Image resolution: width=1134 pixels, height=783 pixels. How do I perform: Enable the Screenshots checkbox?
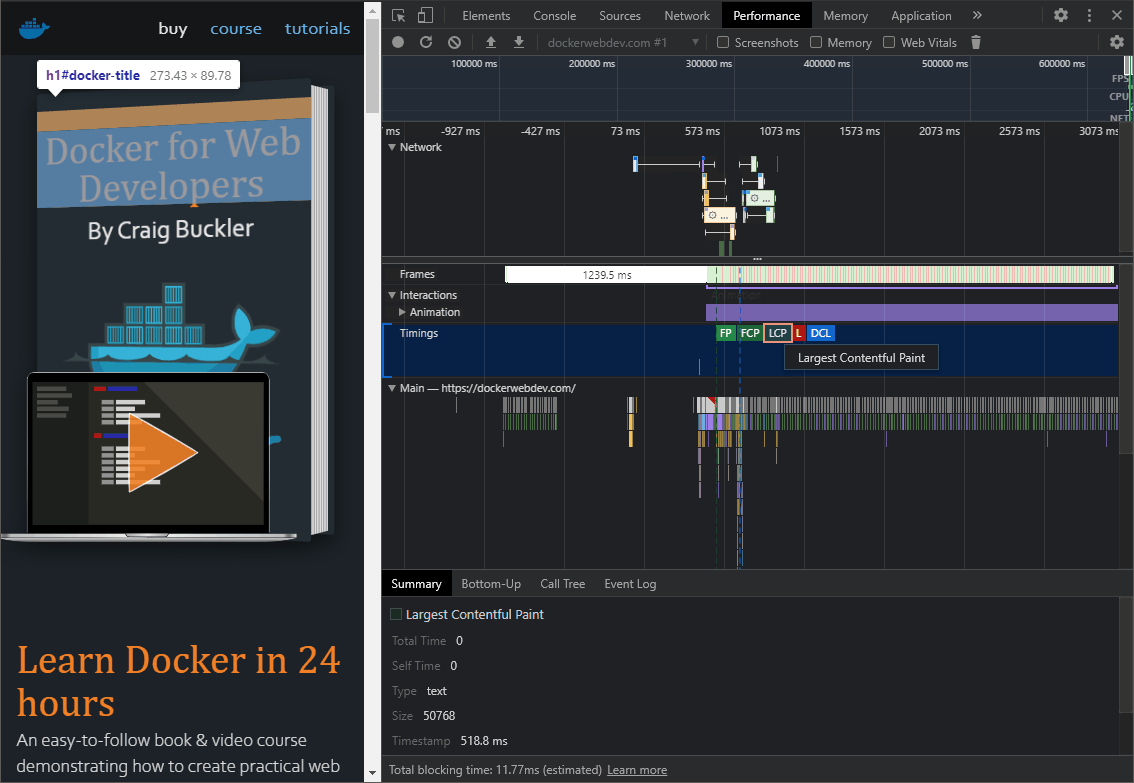(723, 42)
